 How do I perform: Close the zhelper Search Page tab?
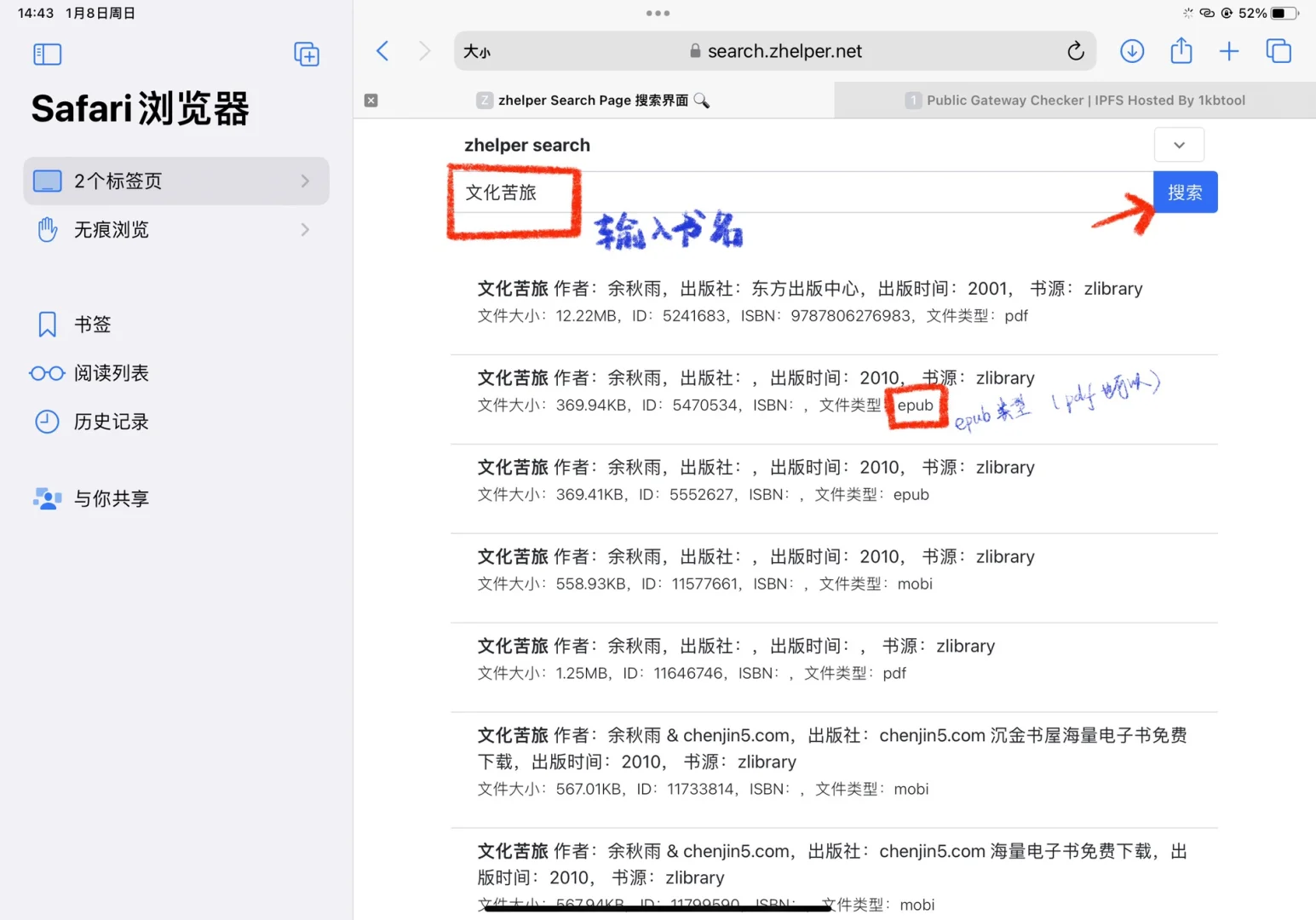pos(371,101)
